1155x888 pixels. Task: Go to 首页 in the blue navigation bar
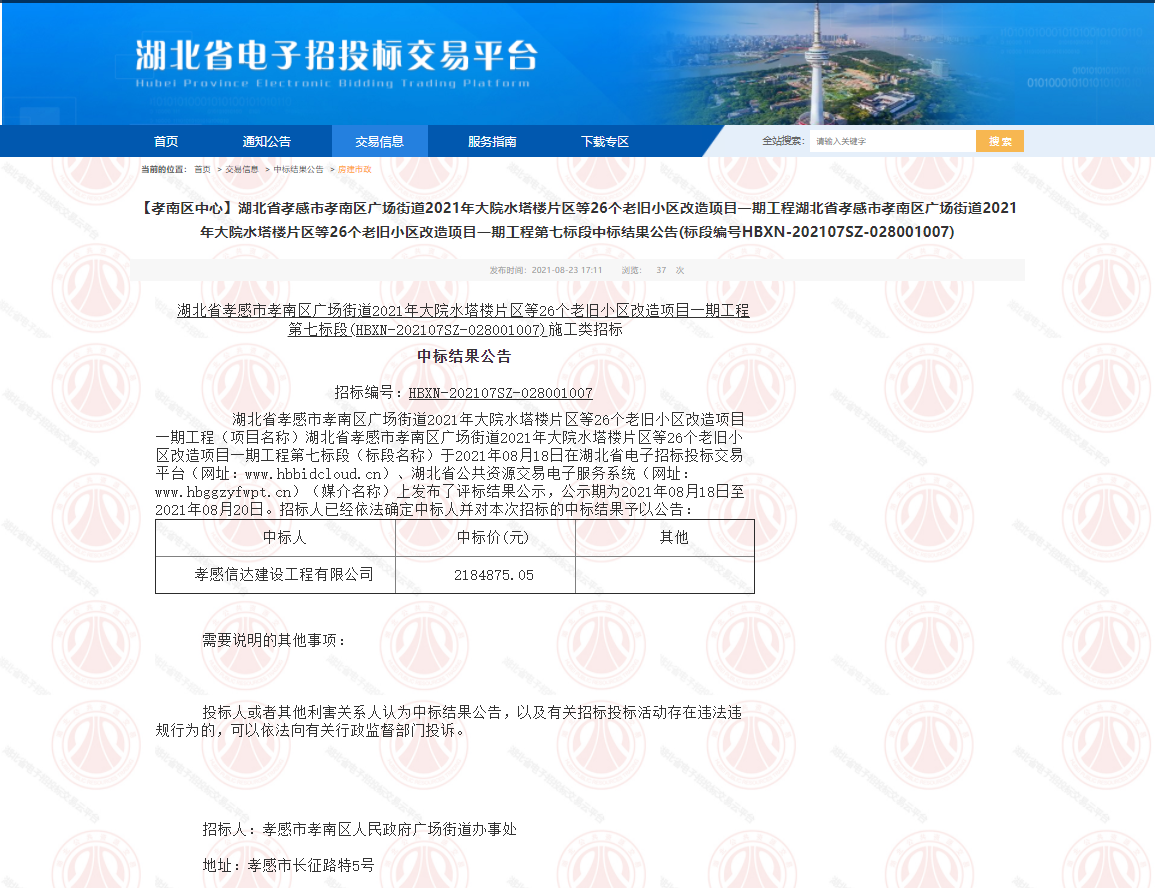click(166, 141)
